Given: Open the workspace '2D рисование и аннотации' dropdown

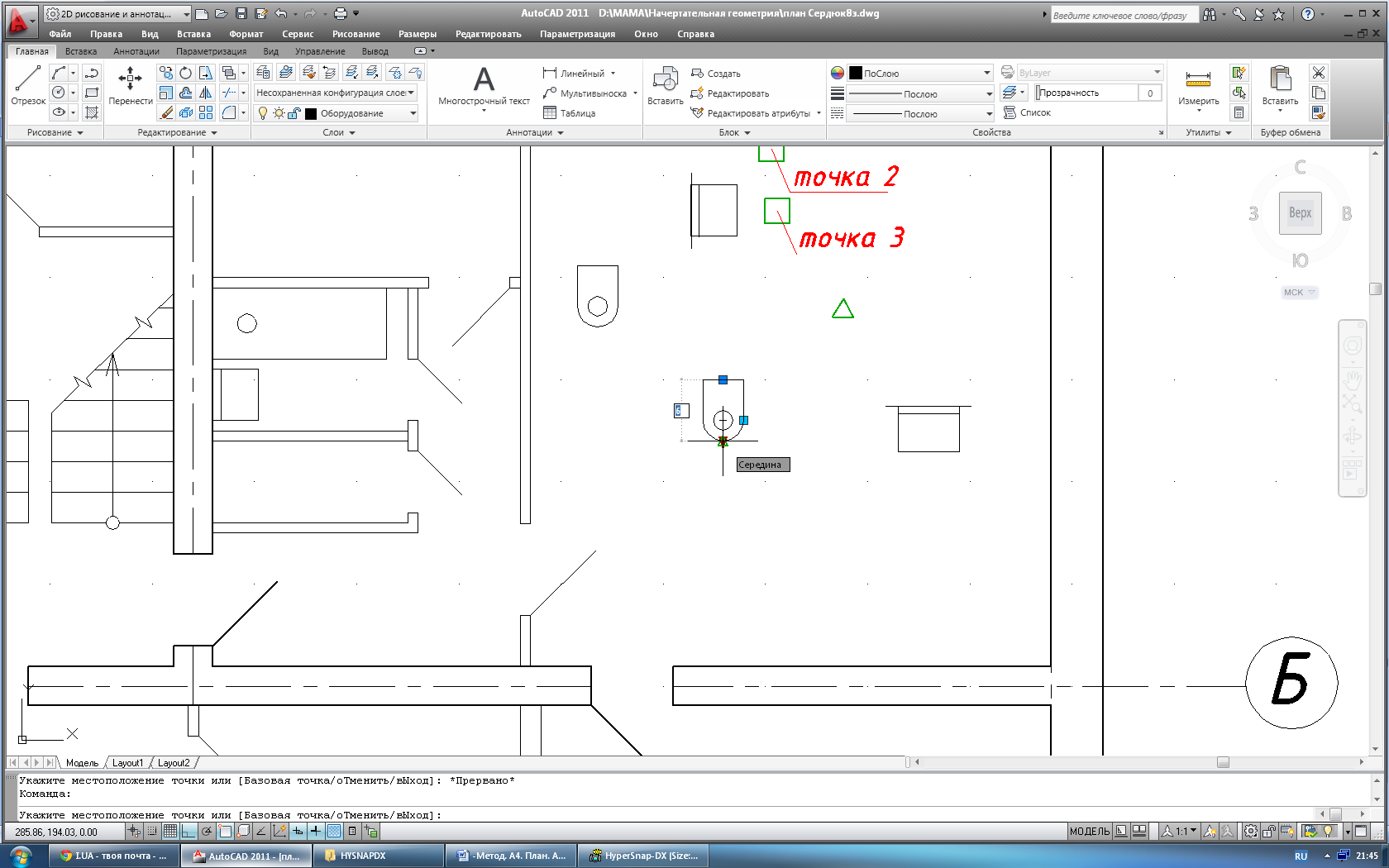Looking at the screenshot, I should click(x=117, y=14).
